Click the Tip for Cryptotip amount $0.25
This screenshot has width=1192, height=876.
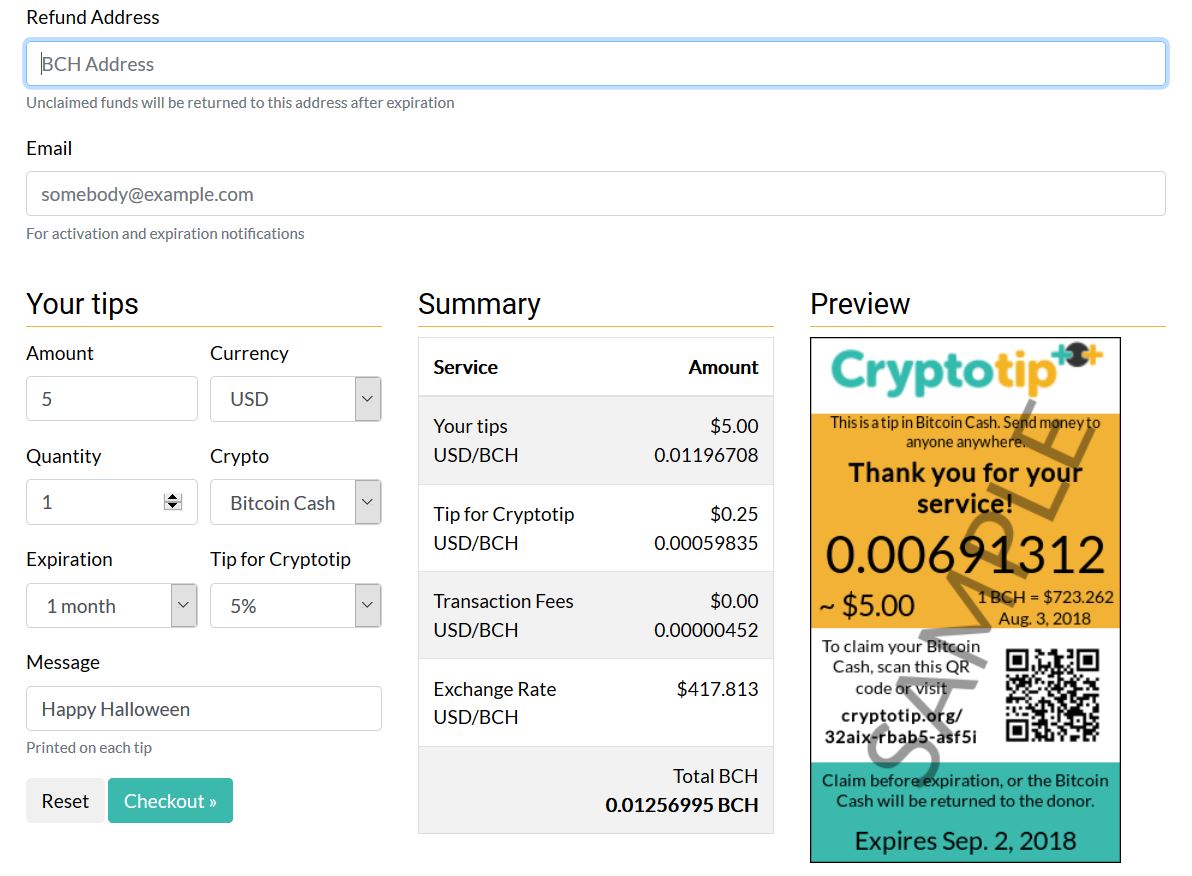734,514
